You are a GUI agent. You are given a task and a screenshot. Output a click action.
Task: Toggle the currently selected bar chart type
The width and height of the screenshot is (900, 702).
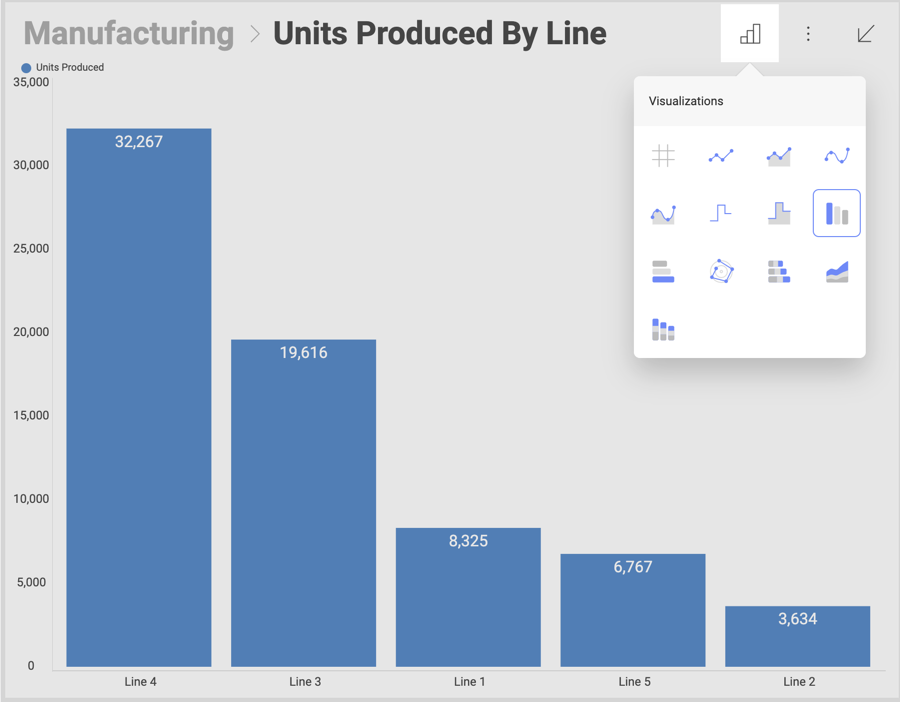click(837, 213)
